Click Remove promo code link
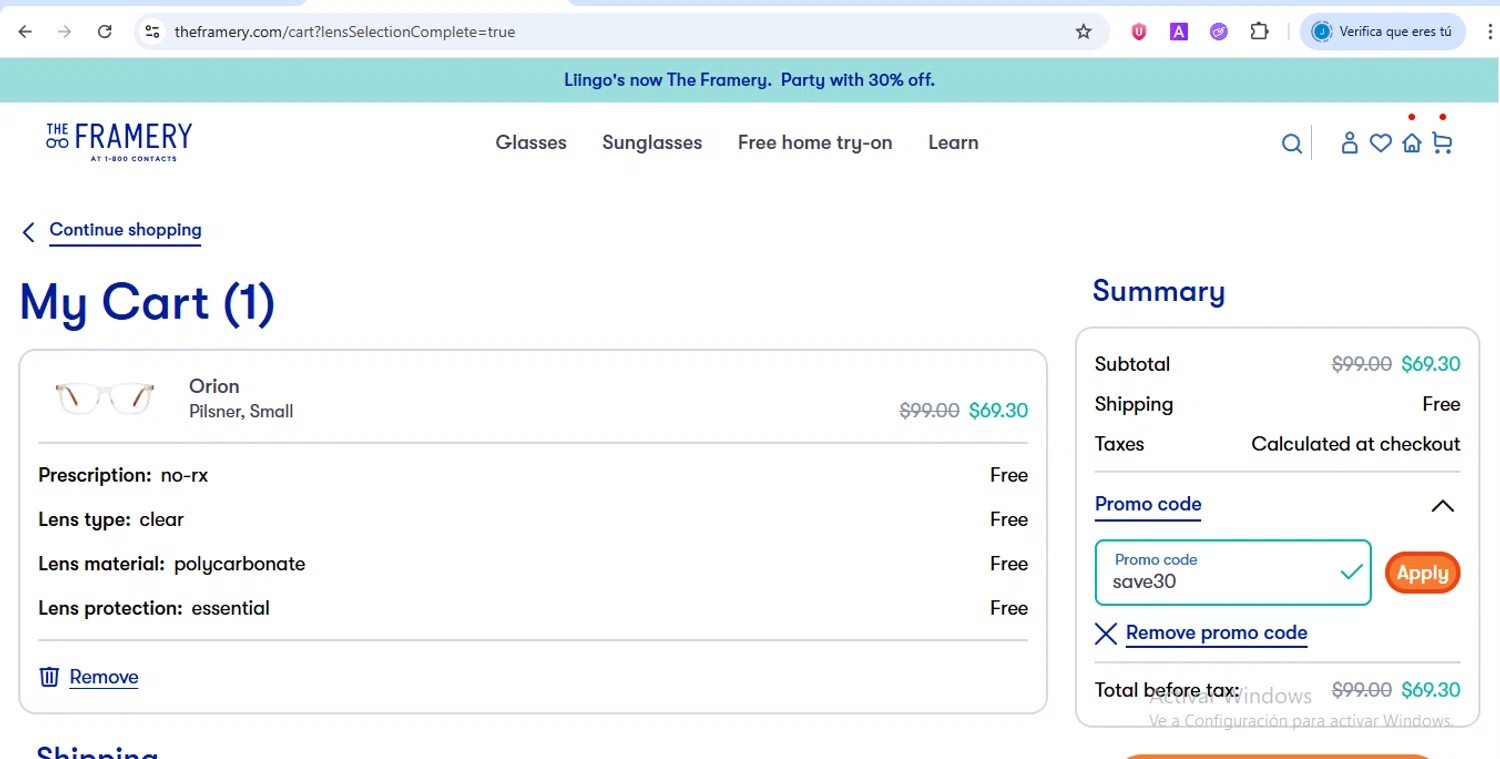 tap(1217, 633)
